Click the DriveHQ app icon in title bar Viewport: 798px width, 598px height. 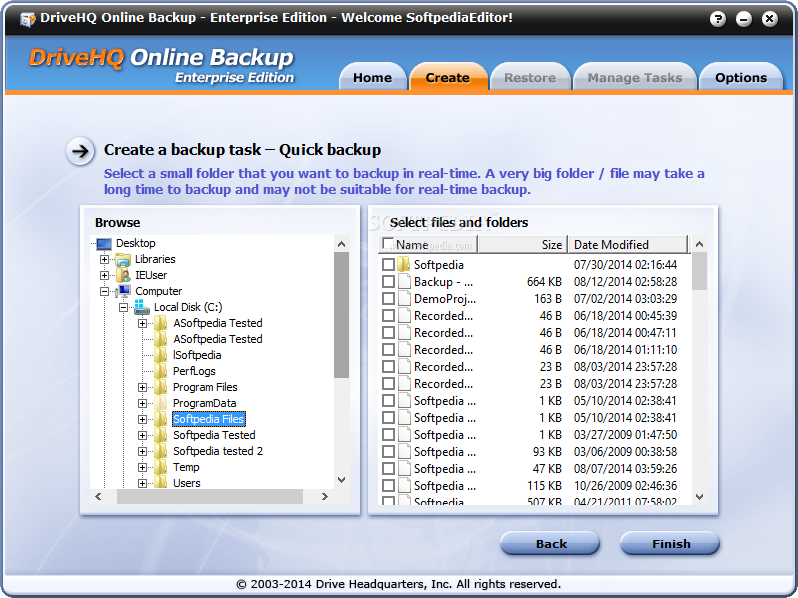click(27, 19)
